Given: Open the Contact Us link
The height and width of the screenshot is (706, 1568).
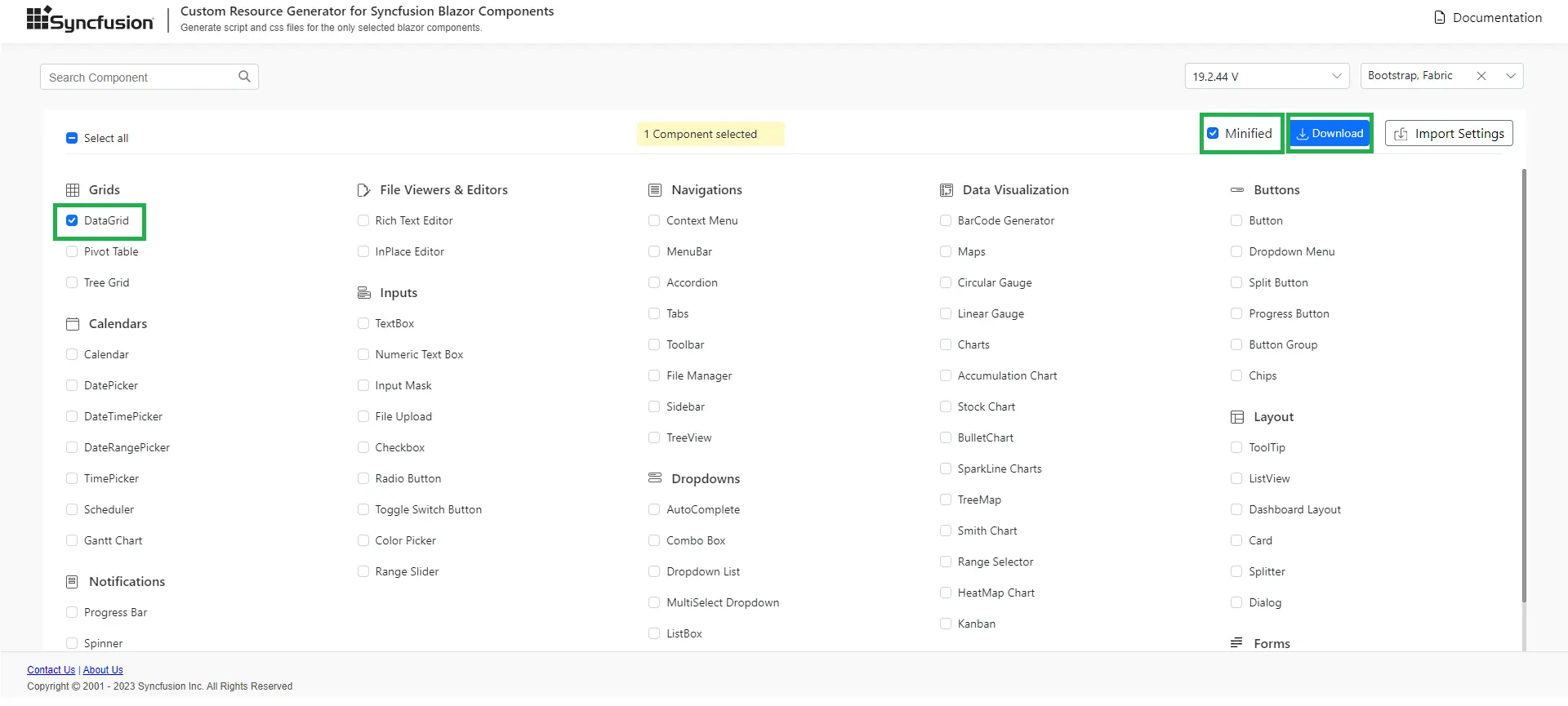Looking at the screenshot, I should pos(51,670).
